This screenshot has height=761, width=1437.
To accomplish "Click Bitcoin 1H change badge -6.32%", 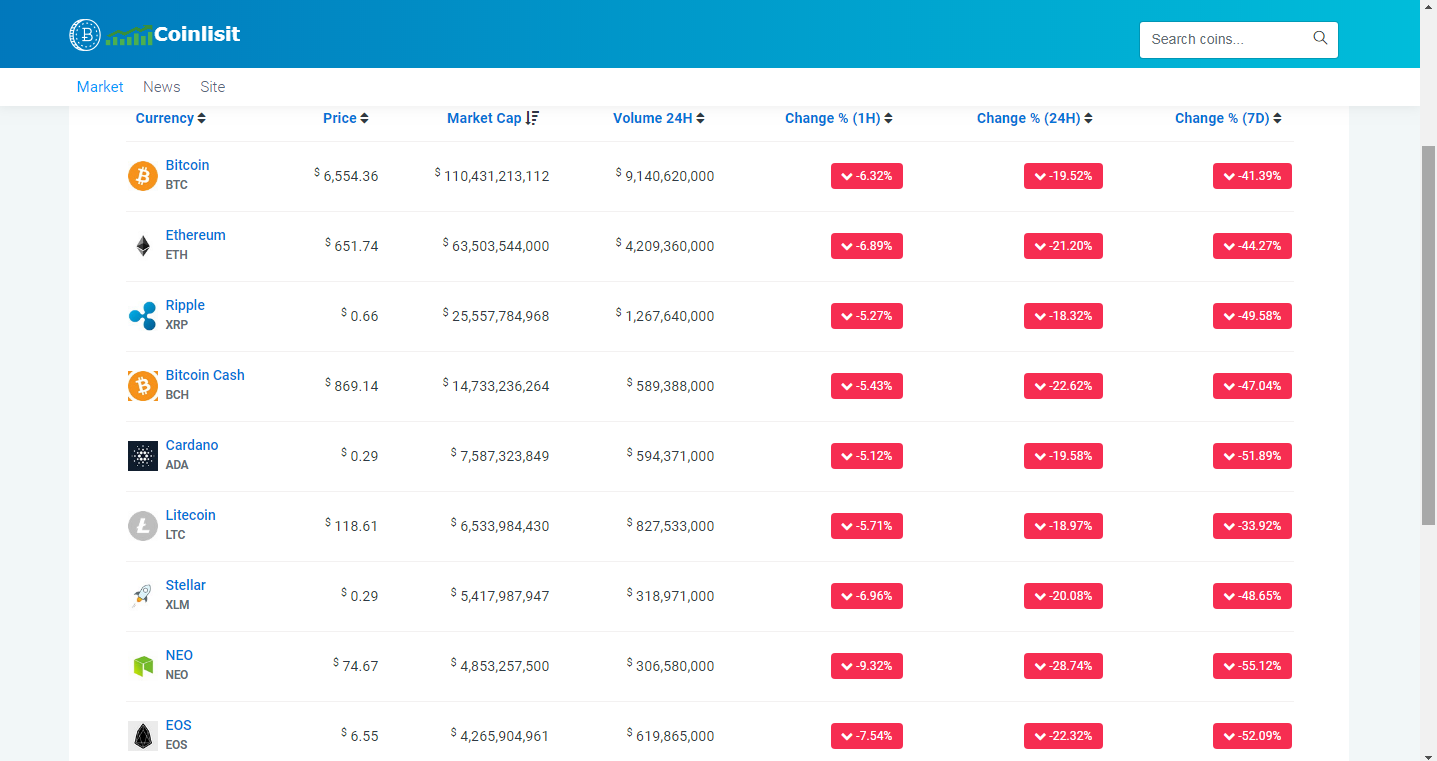I will [867, 176].
